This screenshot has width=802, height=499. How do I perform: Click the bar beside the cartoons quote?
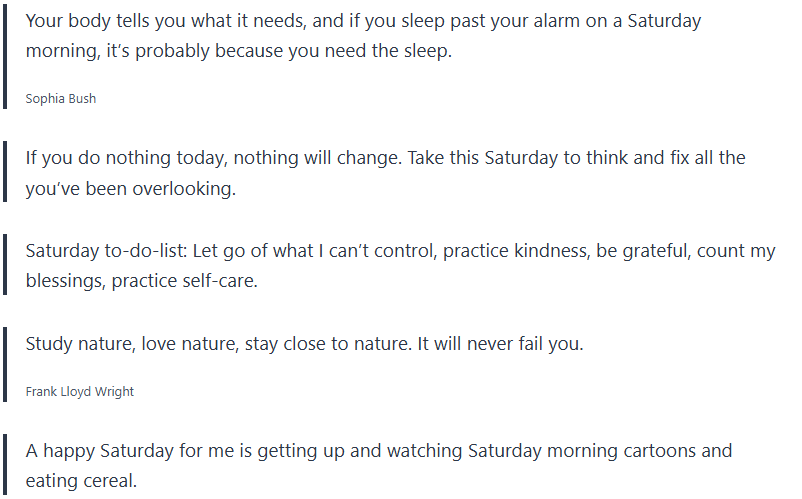(x=5, y=465)
